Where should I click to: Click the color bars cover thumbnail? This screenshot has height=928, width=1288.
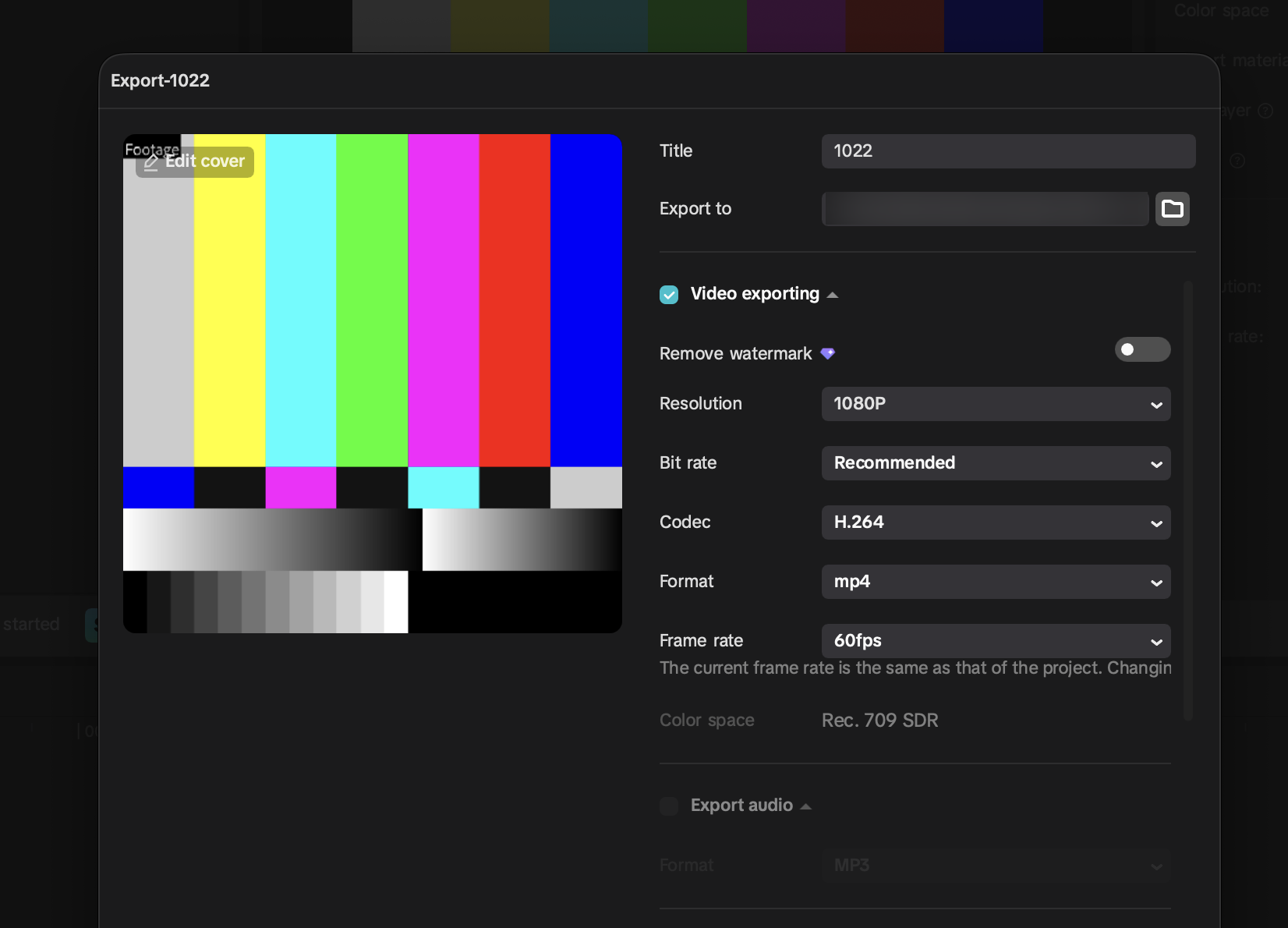pos(373,384)
